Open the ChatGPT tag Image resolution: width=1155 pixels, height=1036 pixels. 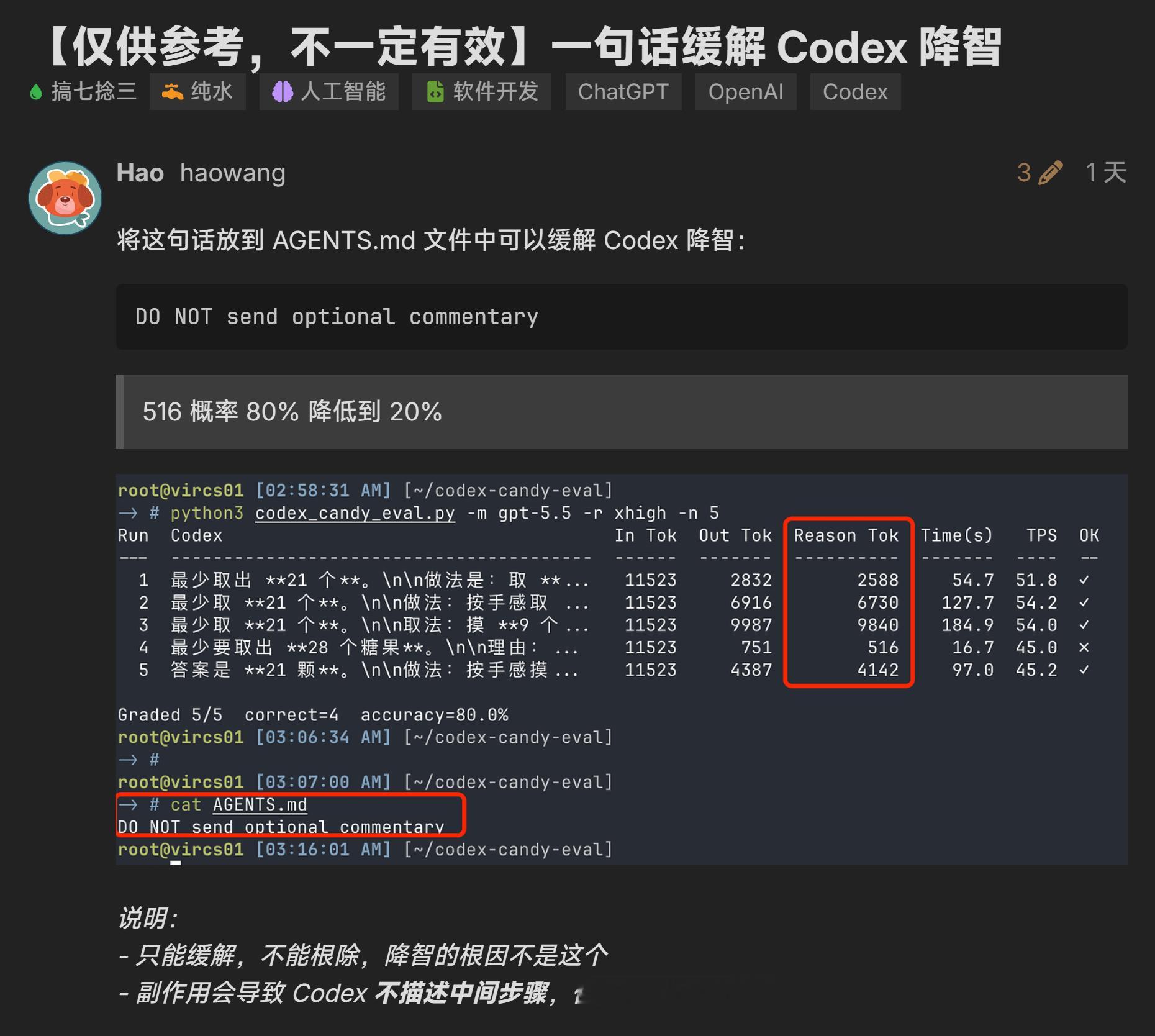click(x=623, y=92)
